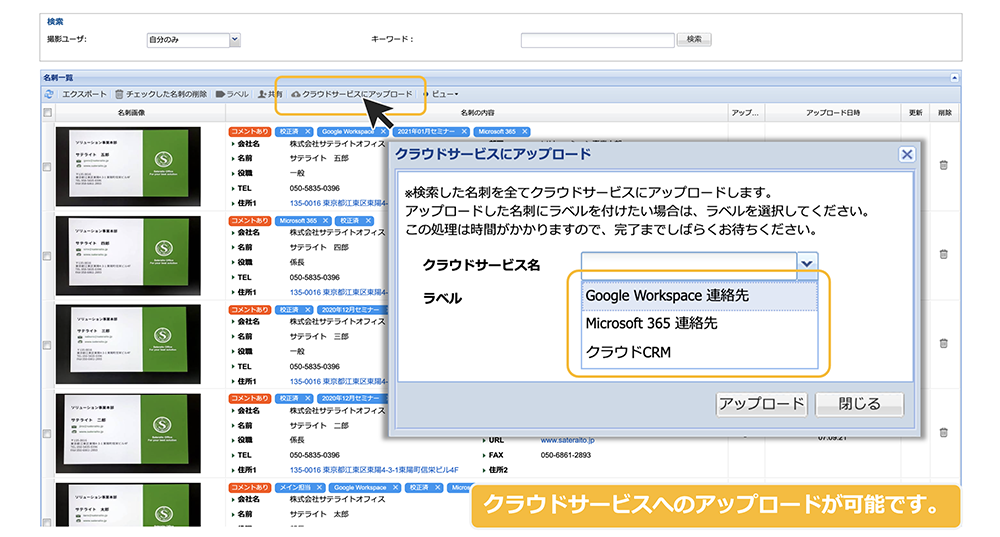Sort by 名刺画像 column header

tap(131, 113)
